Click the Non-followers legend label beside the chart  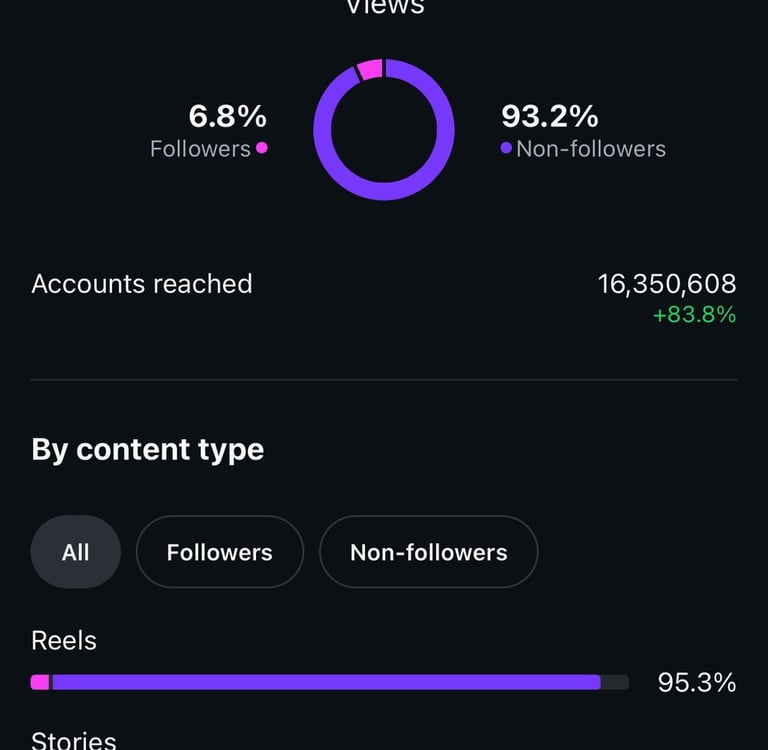590,149
